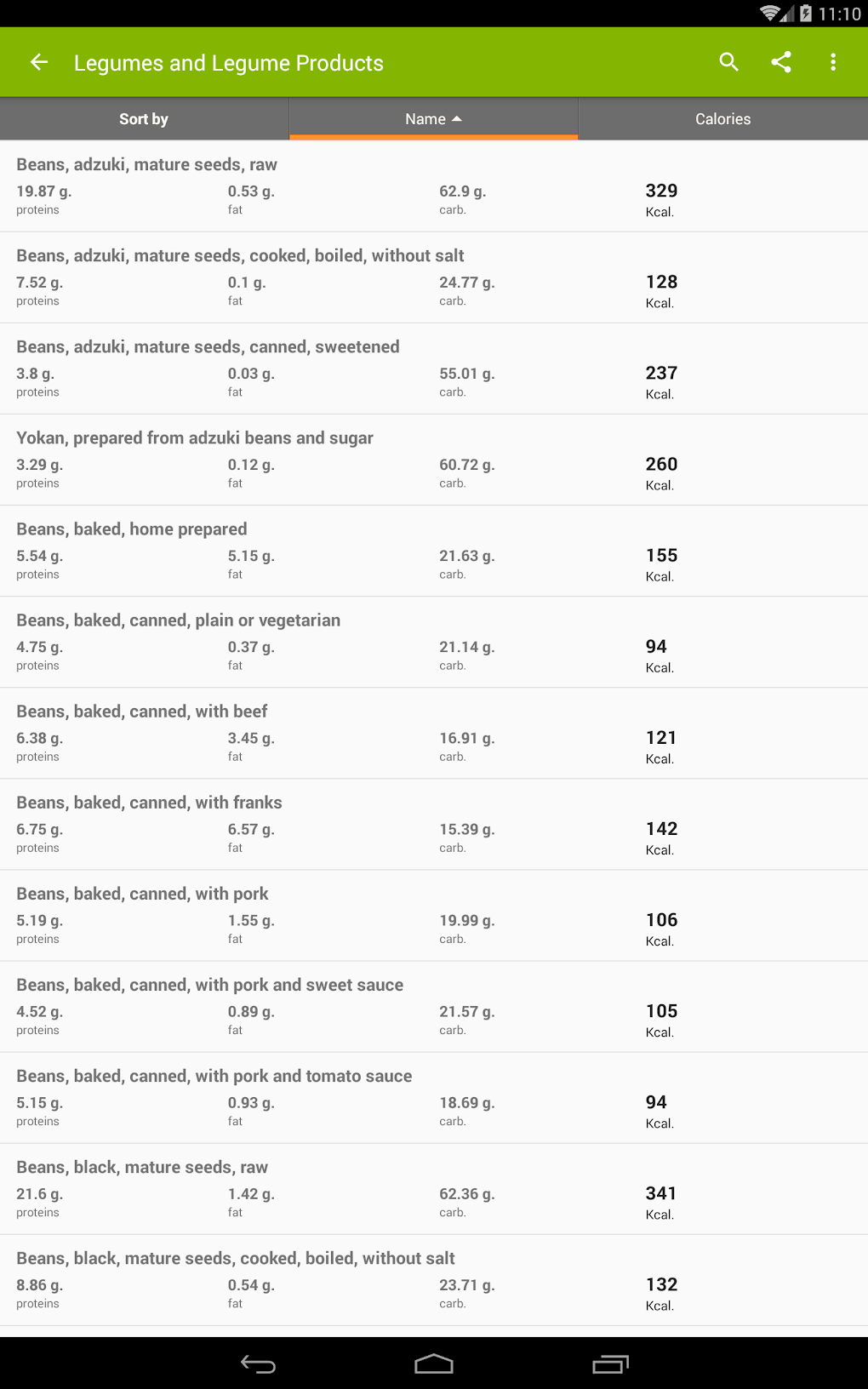Viewport: 868px width, 1389px height.
Task: Open the recent apps button
Action: [x=610, y=1364]
